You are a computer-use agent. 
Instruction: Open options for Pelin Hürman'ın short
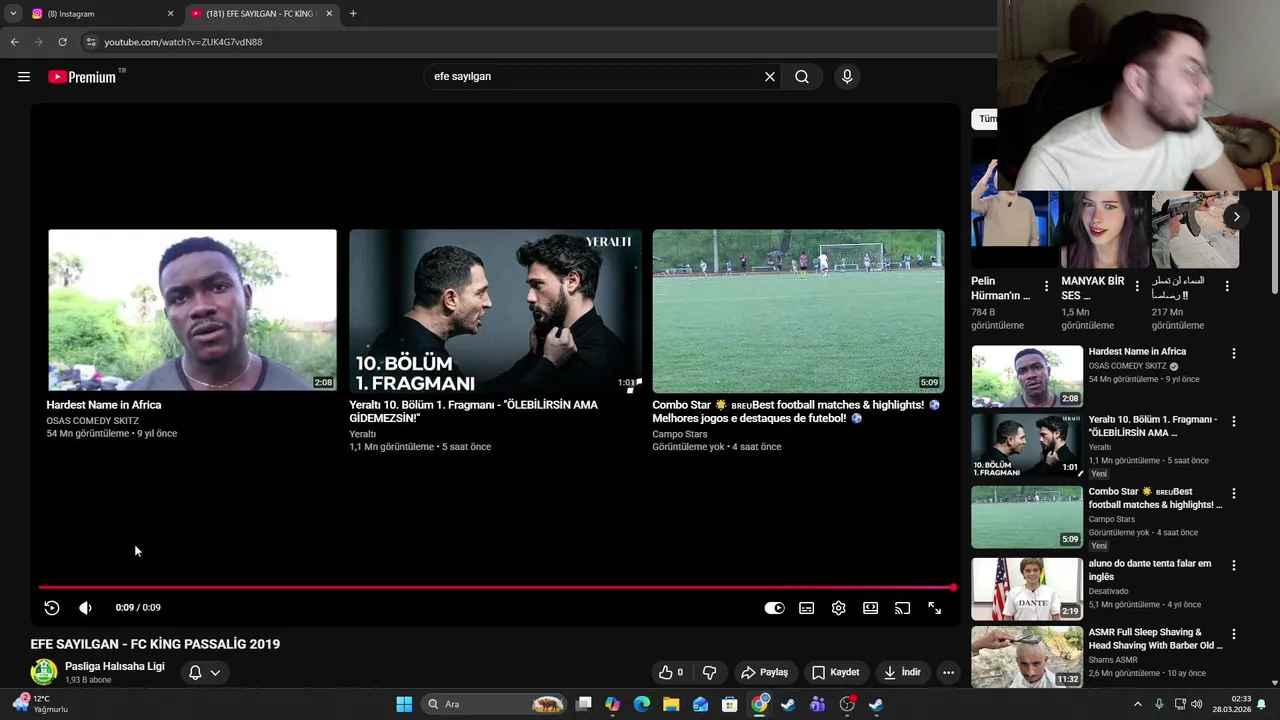(x=1047, y=286)
